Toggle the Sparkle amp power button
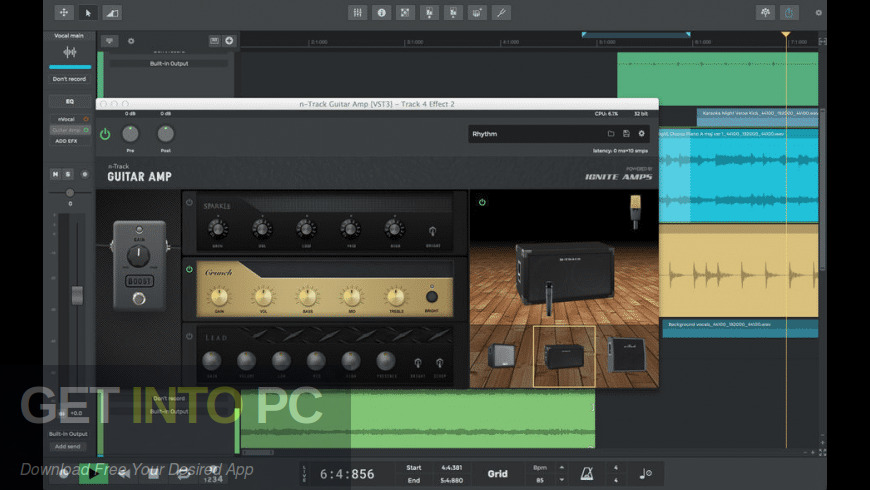The width and height of the screenshot is (870, 490). pos(189,203)
